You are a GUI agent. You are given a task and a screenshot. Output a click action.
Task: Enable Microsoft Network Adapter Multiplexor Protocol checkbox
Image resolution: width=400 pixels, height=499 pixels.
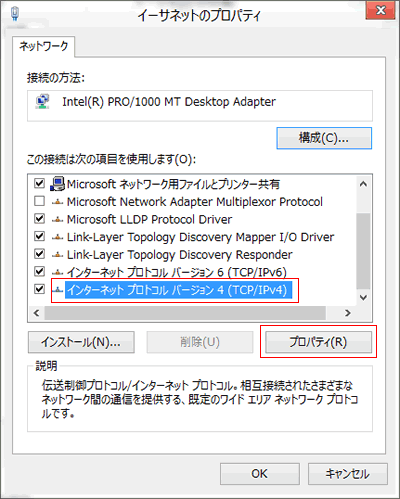(x=39, y=201)
